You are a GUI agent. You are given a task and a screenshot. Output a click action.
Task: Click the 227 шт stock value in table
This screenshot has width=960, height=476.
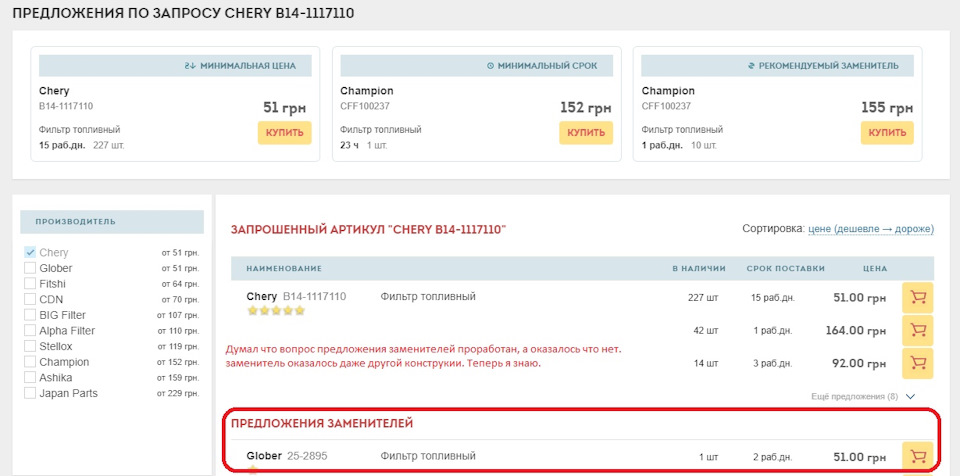[x=703, y=298]
